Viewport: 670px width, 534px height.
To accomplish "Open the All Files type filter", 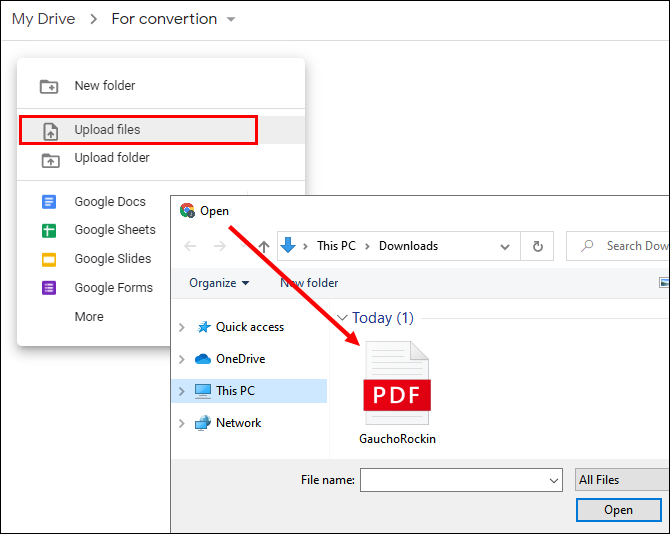I will pos(622,480).
